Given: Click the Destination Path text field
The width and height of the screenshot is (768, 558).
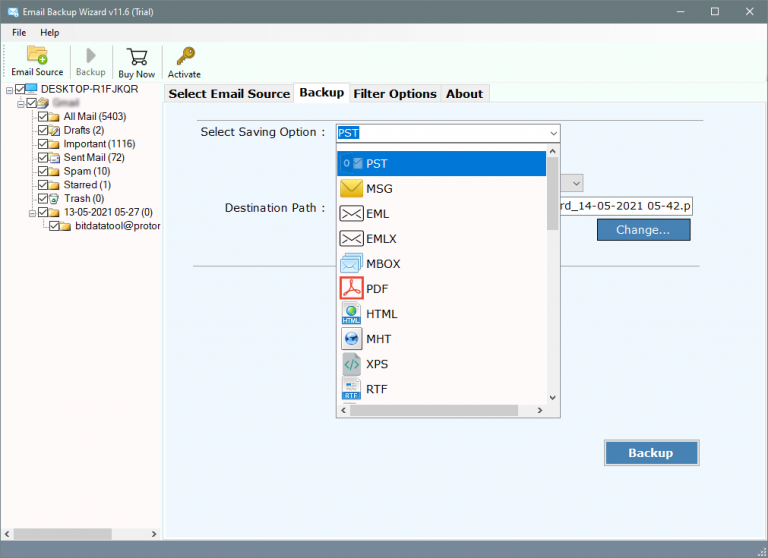Looking at the screenshot, I should pyautogui.click(x=625, y=207).
